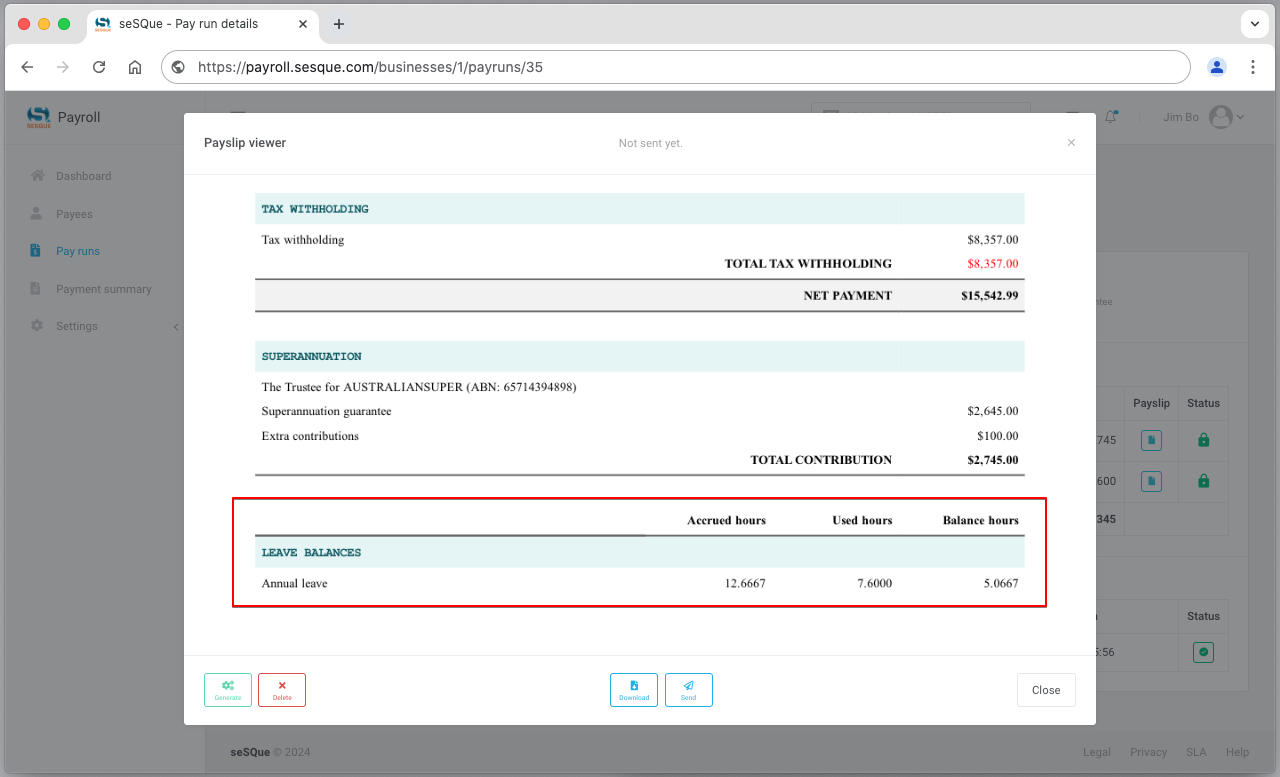Delete the payslip using the red button
Screen dimensions: 1280x777
[x=282, y=690]
